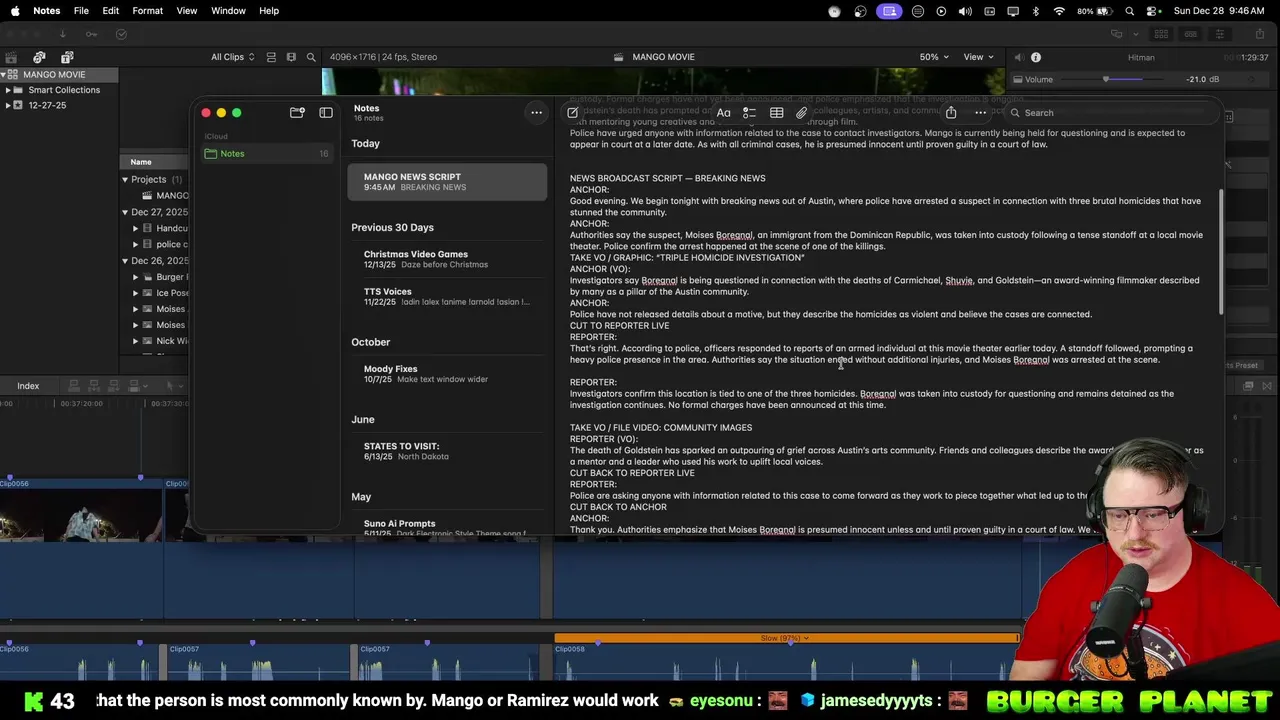Image resolution: width=1280 pixels, height=720 pixels.
Task: Open the 50% viewer zoom dropdown
Action: pos(934,57)
